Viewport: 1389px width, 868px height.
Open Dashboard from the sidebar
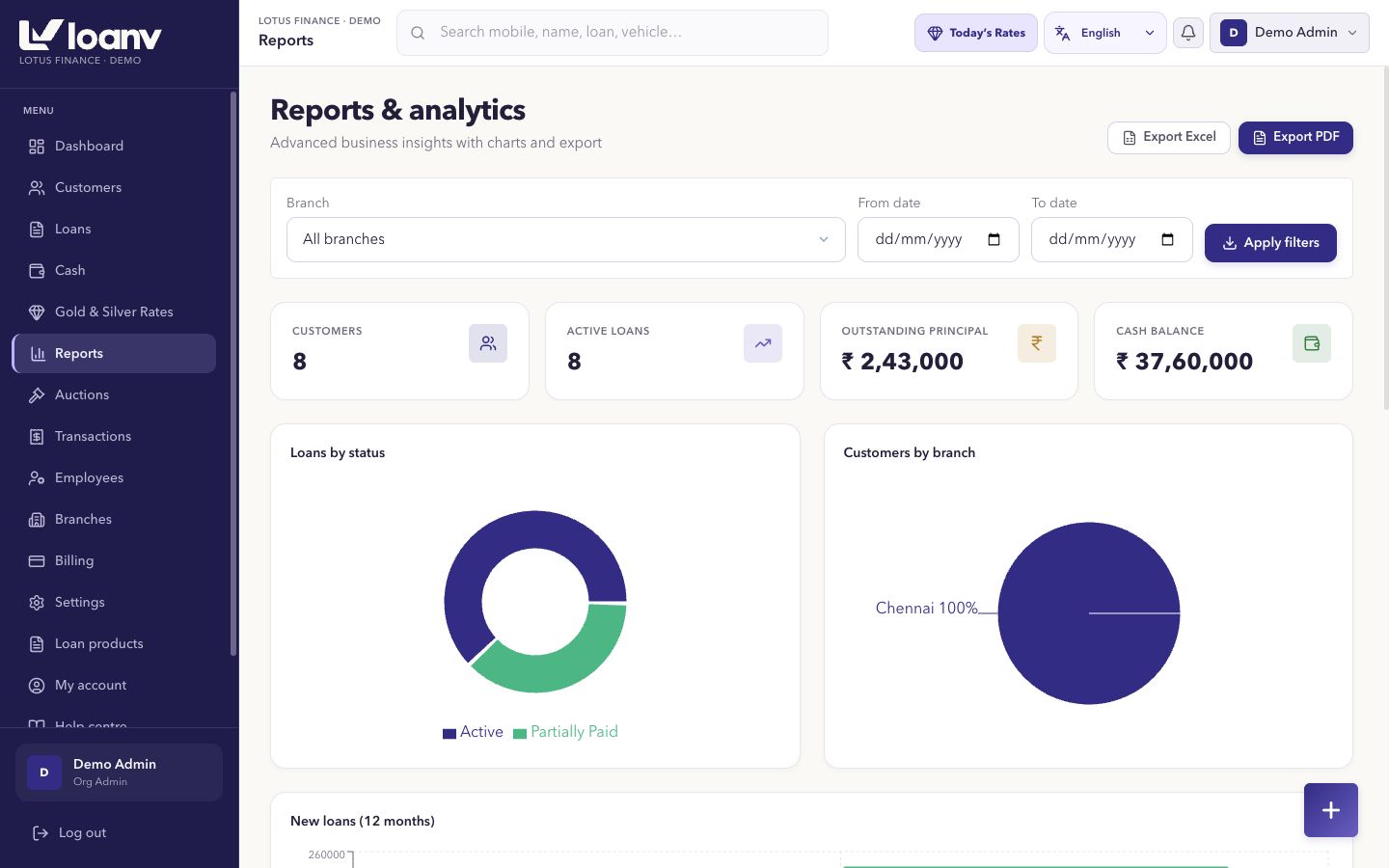pyautogui.click(x=114, y=146)
